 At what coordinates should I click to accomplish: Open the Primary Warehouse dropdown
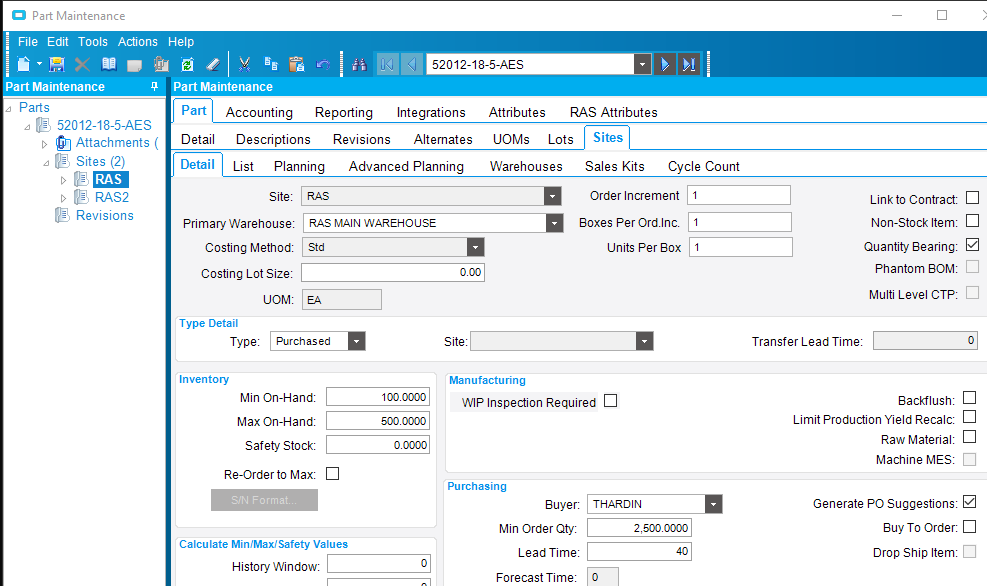pos(554,223)
